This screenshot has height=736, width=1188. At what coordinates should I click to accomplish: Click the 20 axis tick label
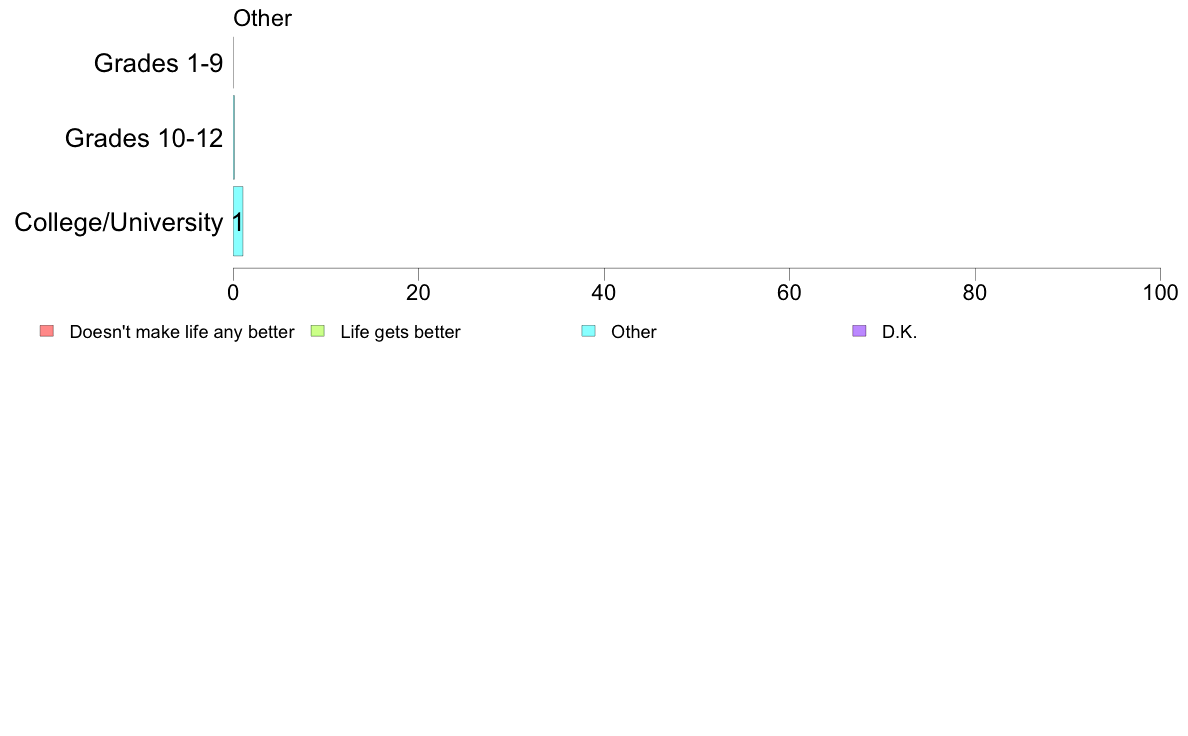pos(418,293)
